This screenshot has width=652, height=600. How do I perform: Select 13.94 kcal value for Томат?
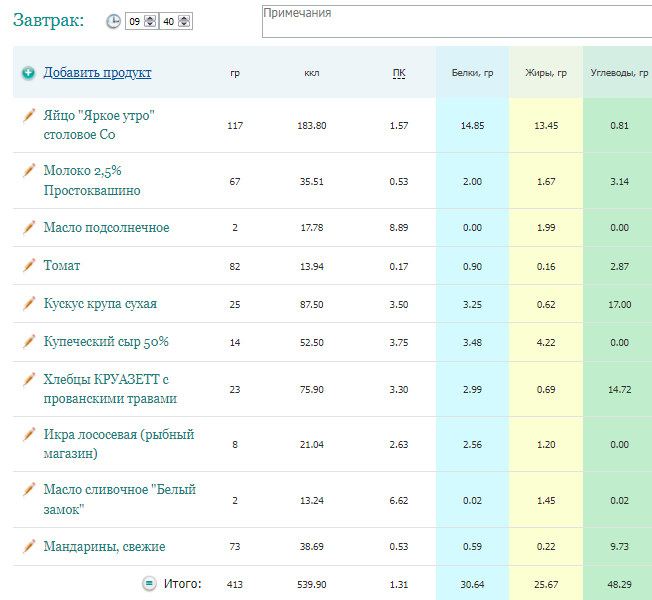click(x=312, y=267)
